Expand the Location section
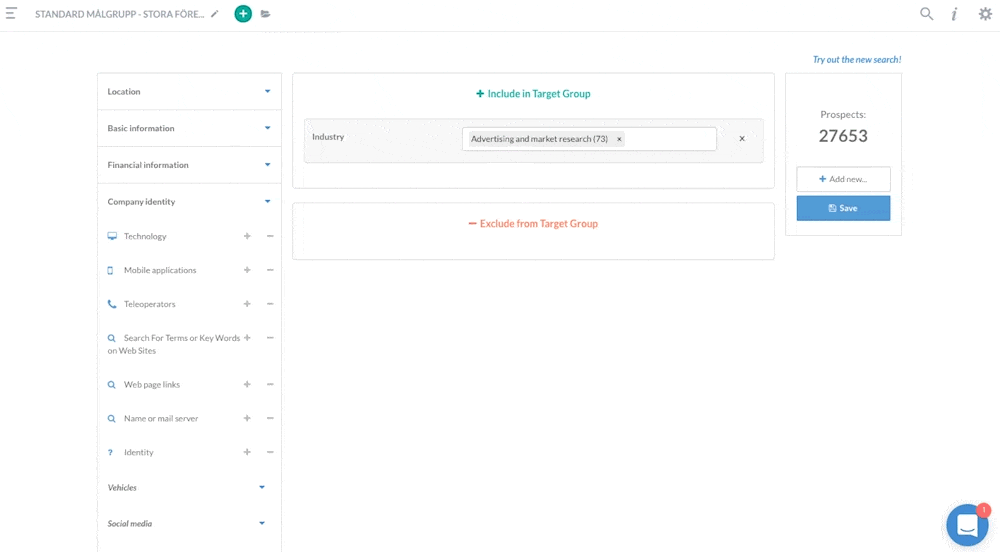 [188, 92]
